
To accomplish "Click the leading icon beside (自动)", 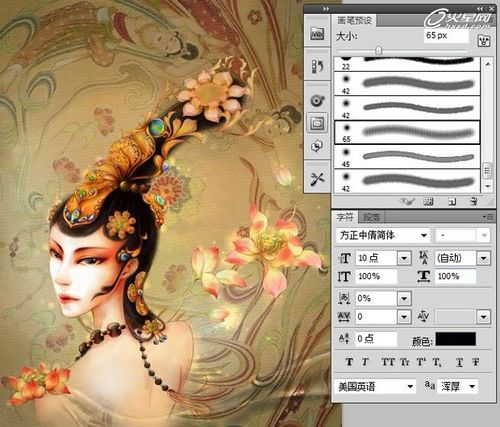I will 424,258.
